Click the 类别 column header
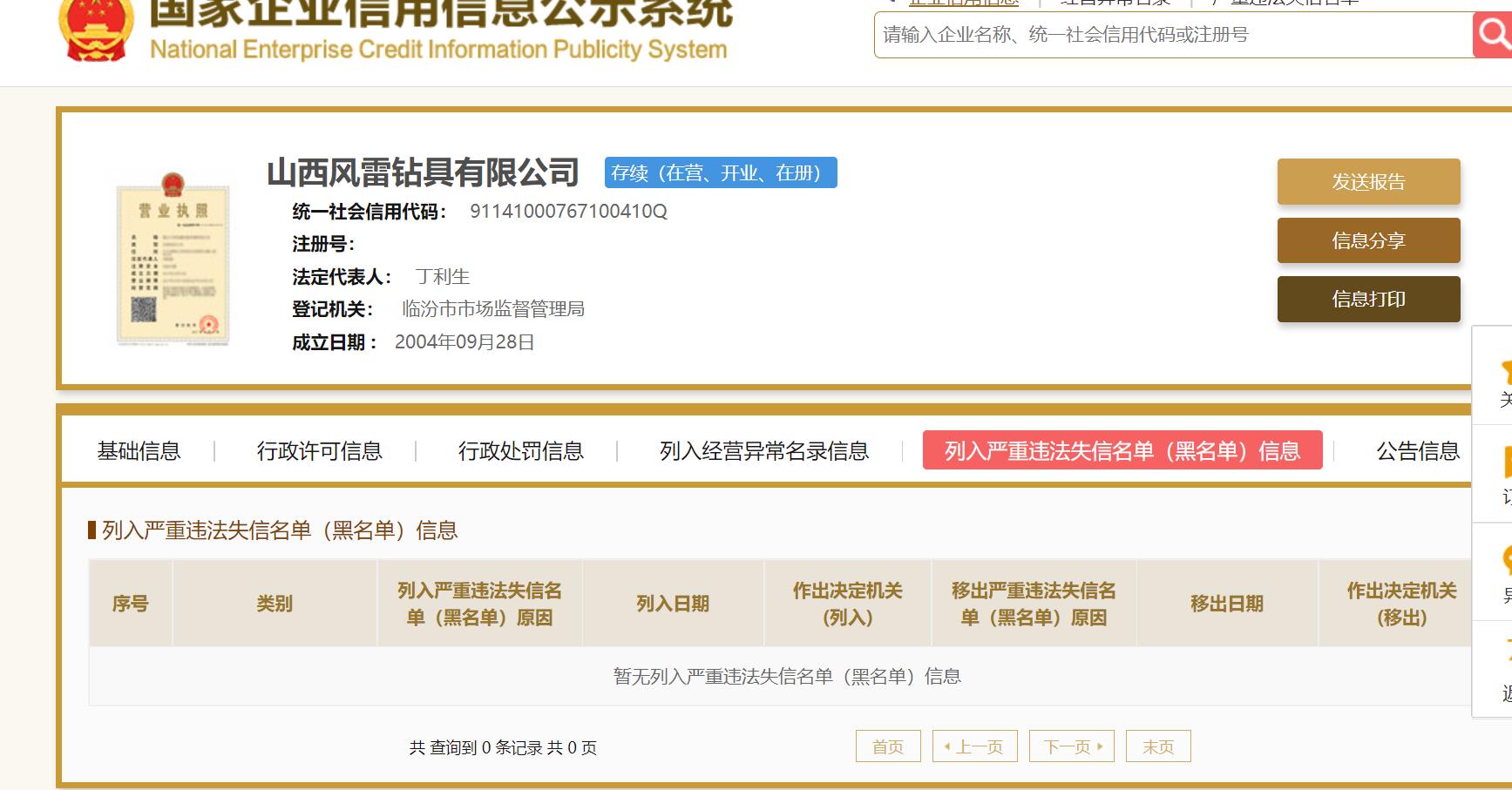 275,604
